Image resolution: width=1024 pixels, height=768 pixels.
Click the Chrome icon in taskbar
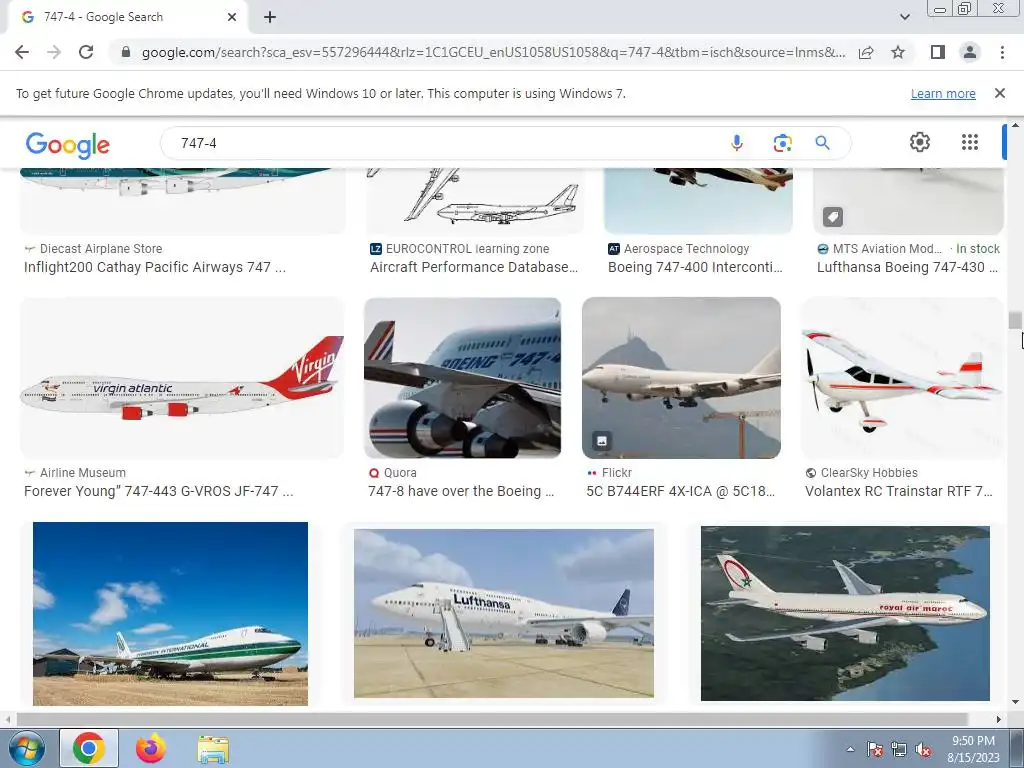coord(89,748)
